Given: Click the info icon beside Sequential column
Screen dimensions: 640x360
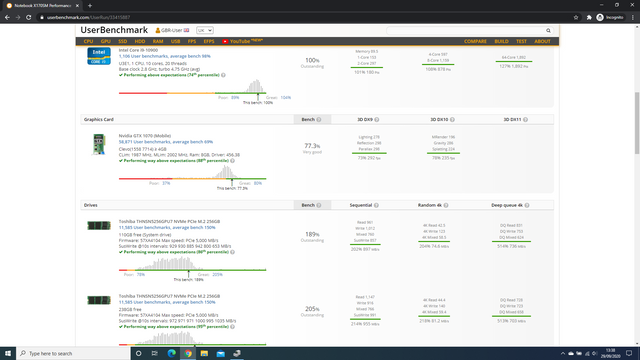Looking at the screenshot, I should (x=376, y=205).
